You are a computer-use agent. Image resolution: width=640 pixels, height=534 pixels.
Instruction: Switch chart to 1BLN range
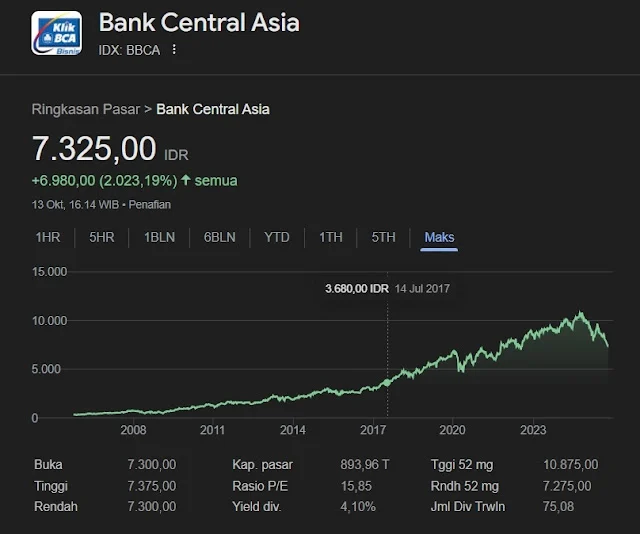point(160,237)
